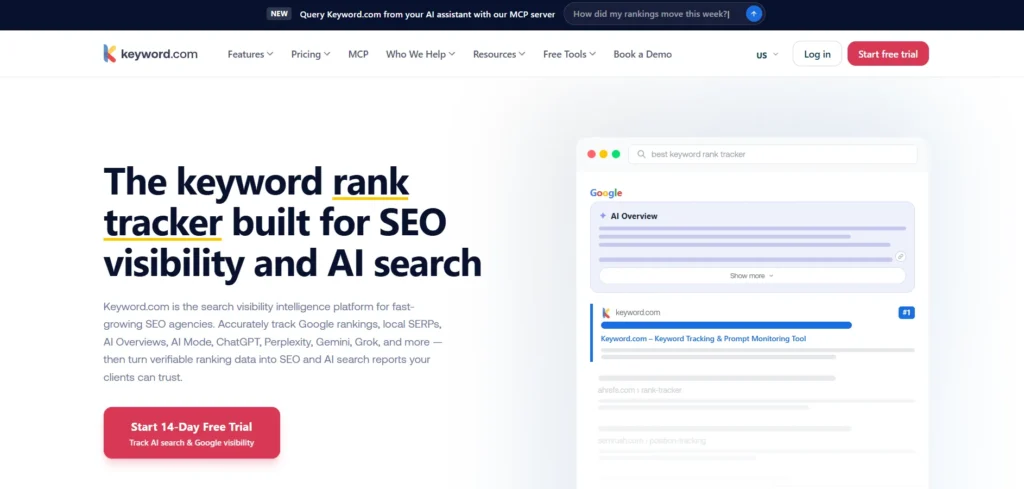Submit the MCP query with blue arrow button
Viewport: 1024px width, 489px height.
tap(754, 14)
